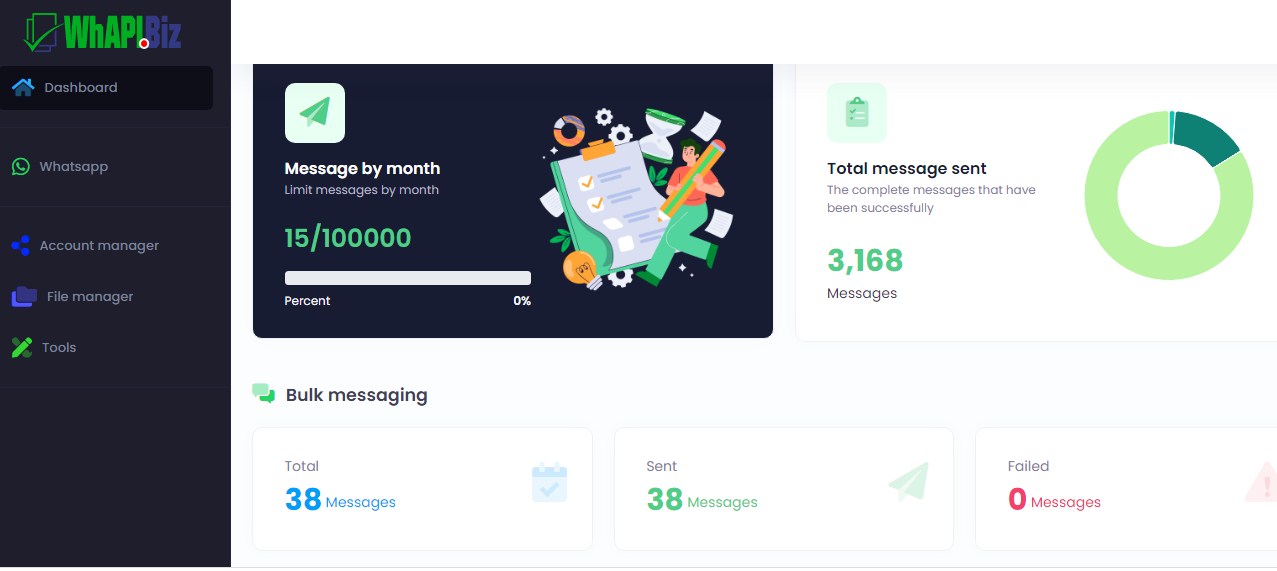
Task: Click the clipboard icon above Total message sent
Action: tap(857, 113)
